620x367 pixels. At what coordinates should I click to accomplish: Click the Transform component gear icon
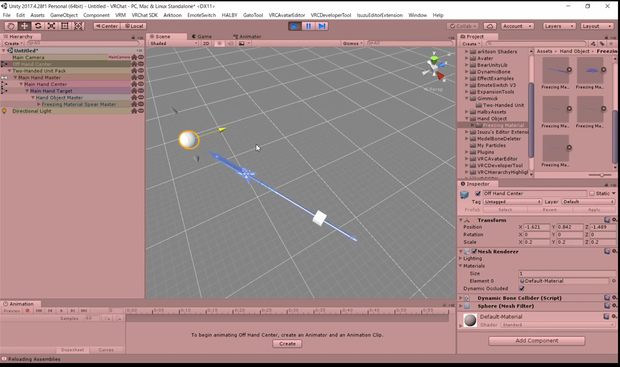614,220
